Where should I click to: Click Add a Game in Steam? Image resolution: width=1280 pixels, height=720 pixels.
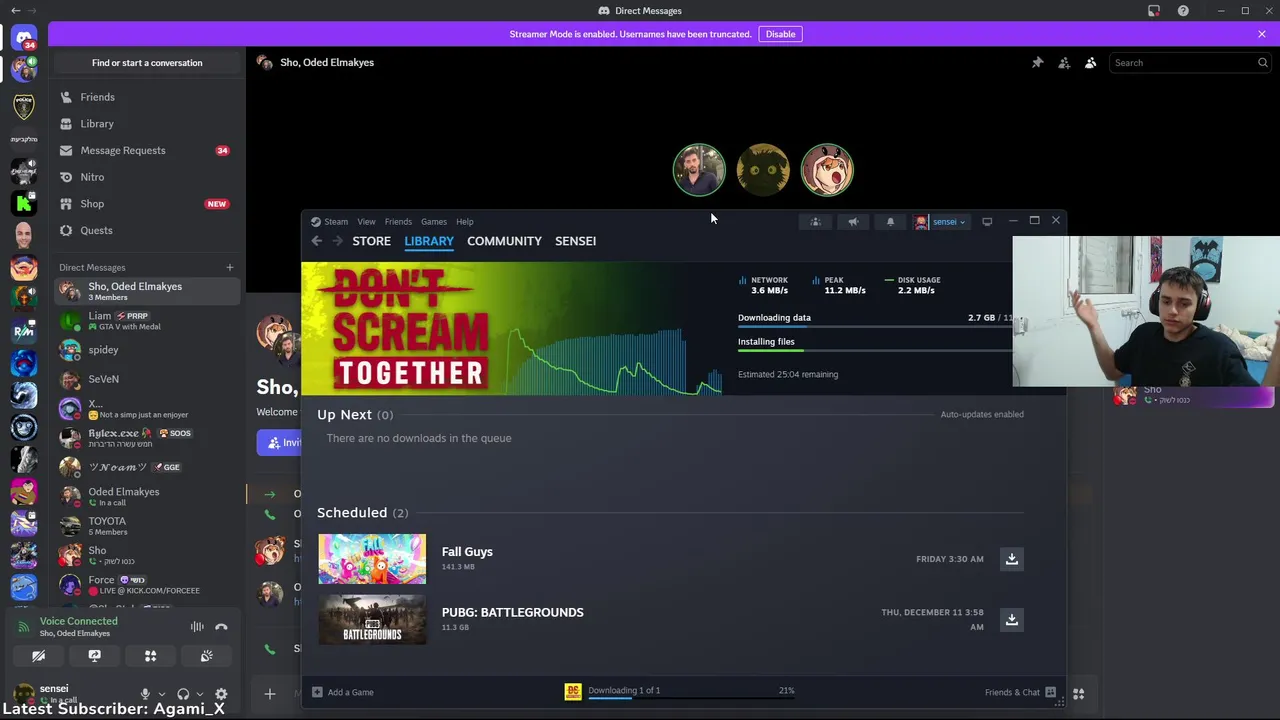click(x=343, y=692)
